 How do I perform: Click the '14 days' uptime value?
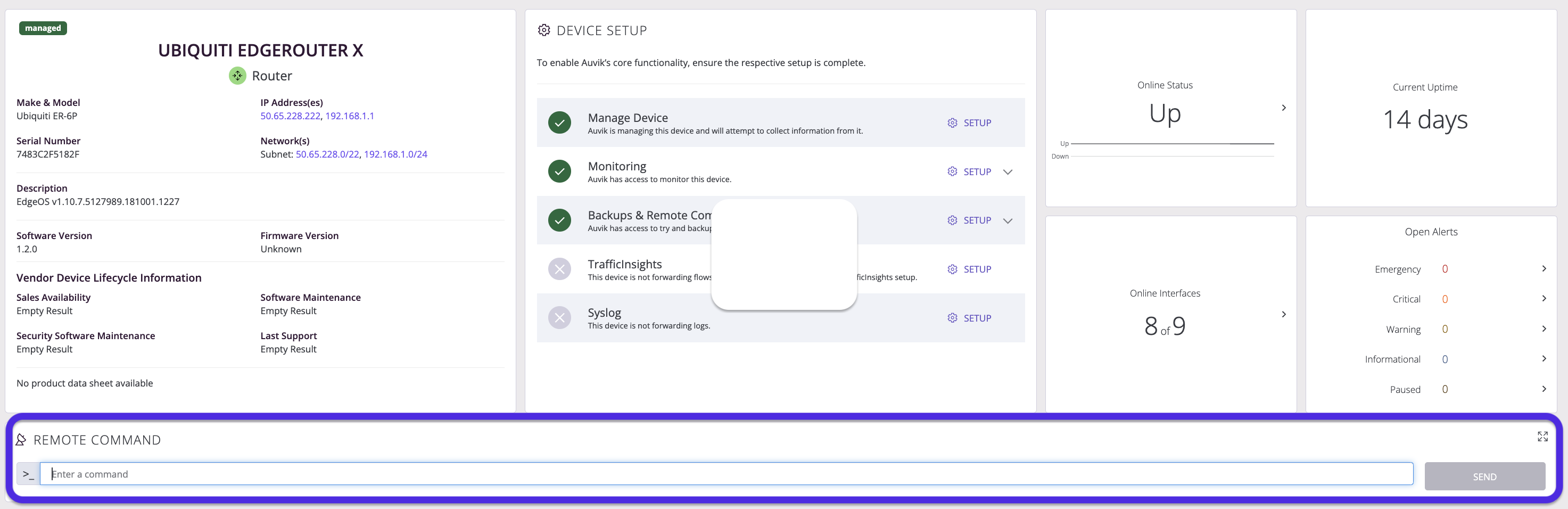[x=1425, y=120]
